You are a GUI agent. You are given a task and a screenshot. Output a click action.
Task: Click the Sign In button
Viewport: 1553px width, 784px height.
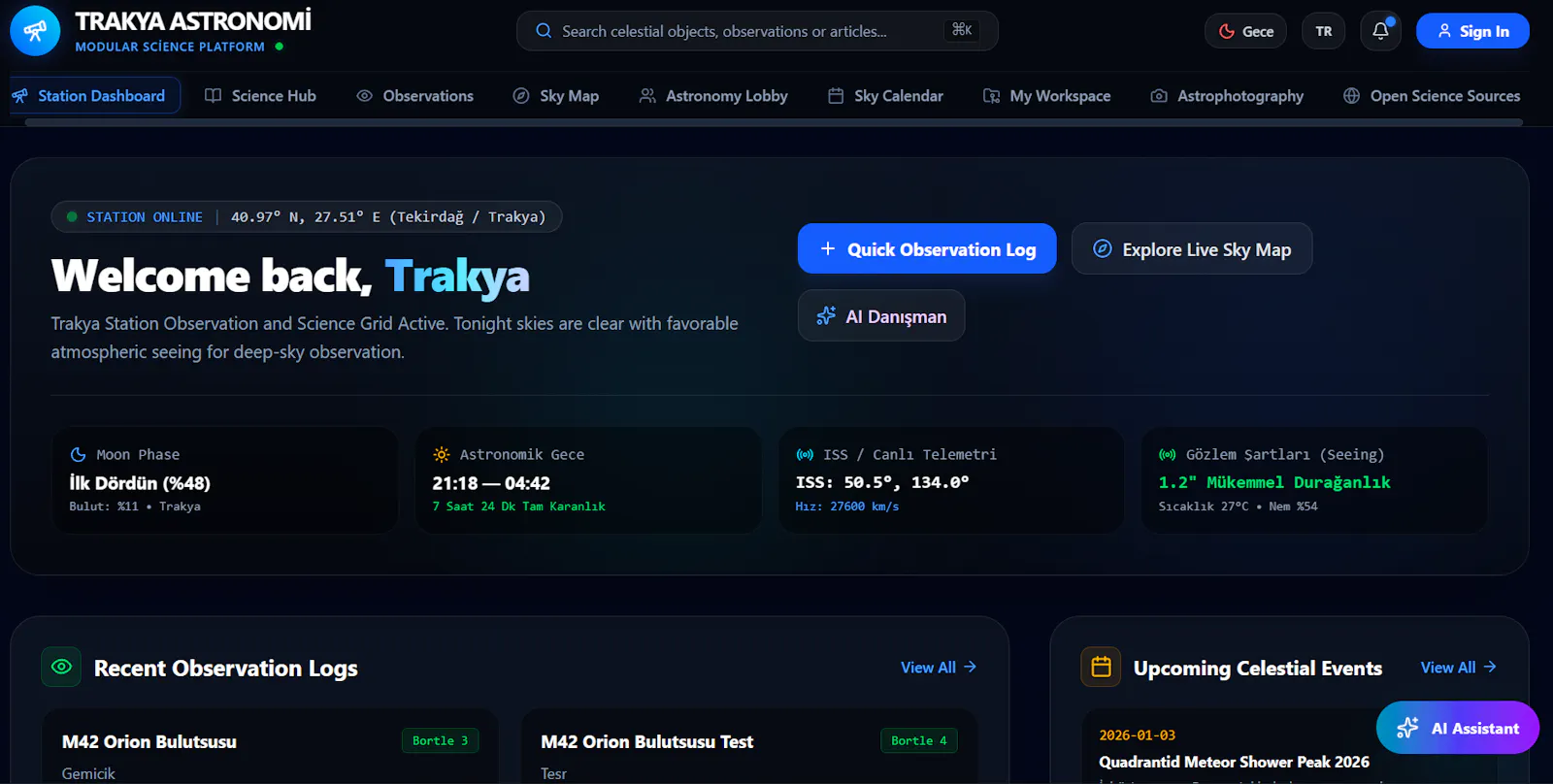1472,31
